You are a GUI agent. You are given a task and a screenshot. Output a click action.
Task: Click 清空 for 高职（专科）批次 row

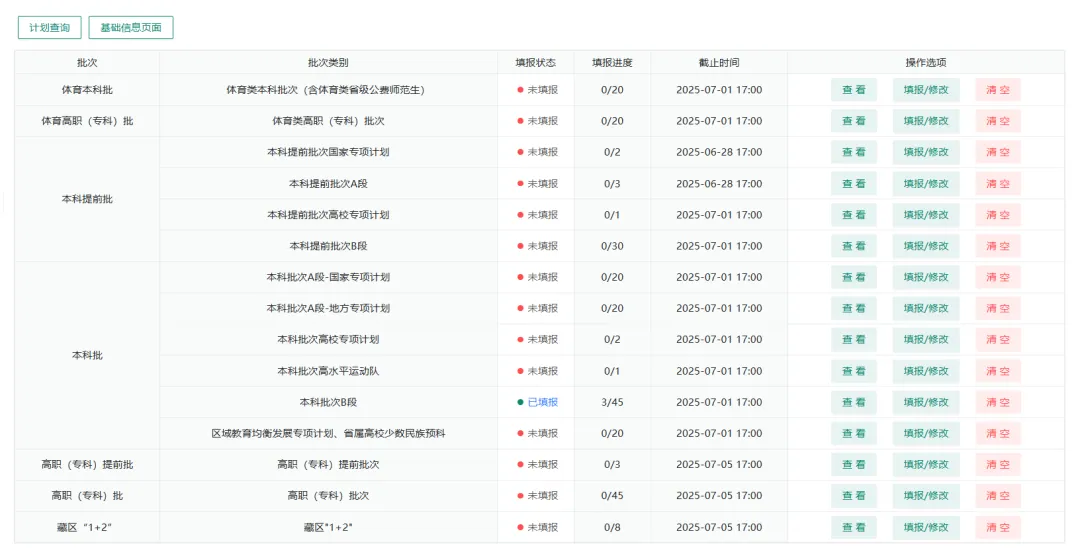click(x=997, y=496)
